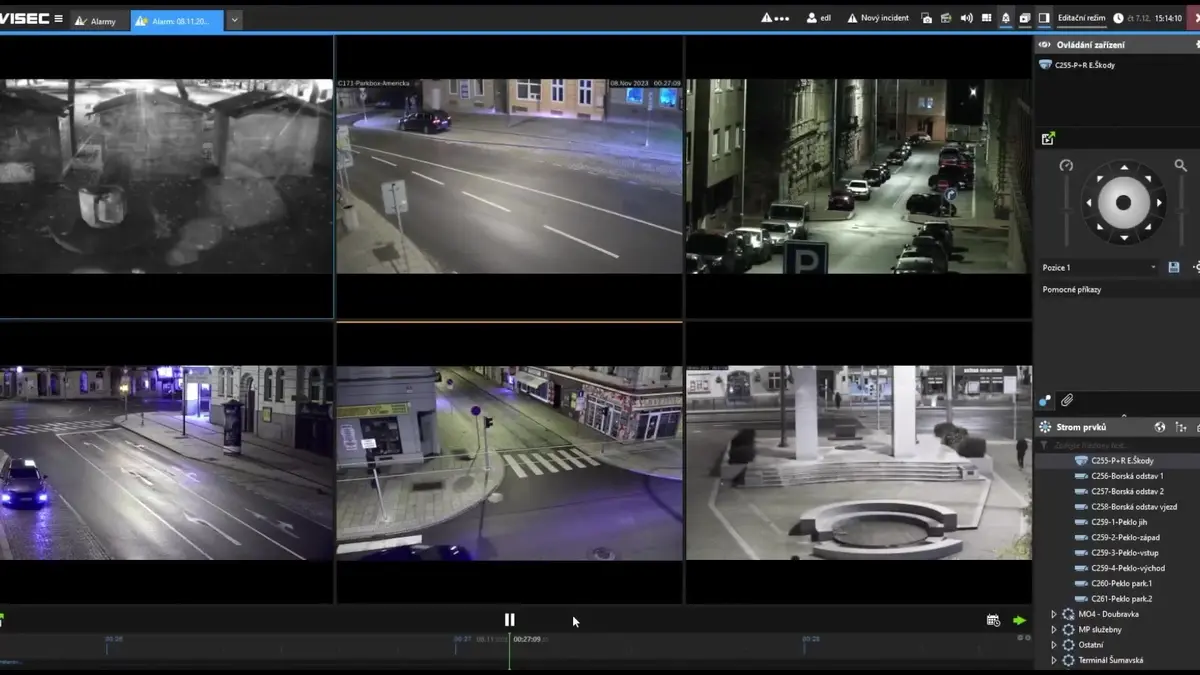Save the PTZ position with floppy icon

click(x=1174, y=268)
